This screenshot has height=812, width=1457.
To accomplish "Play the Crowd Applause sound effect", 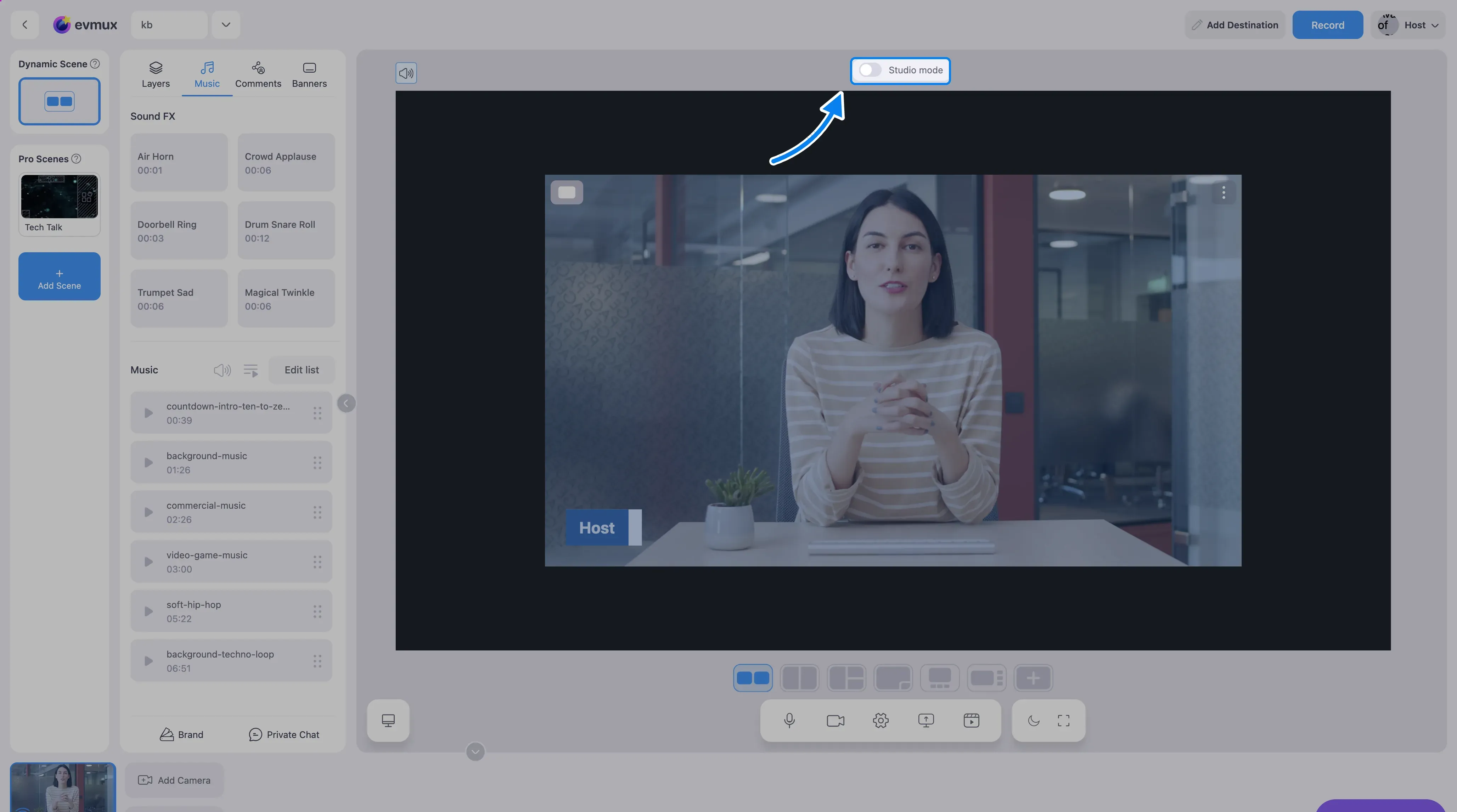I will coord(286,163).
